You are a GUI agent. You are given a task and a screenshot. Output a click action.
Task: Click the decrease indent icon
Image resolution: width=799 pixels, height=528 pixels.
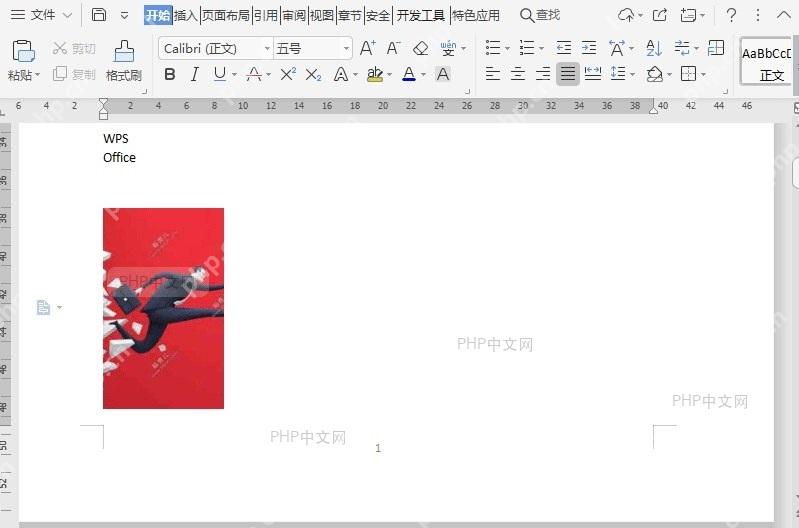(564, 48)
